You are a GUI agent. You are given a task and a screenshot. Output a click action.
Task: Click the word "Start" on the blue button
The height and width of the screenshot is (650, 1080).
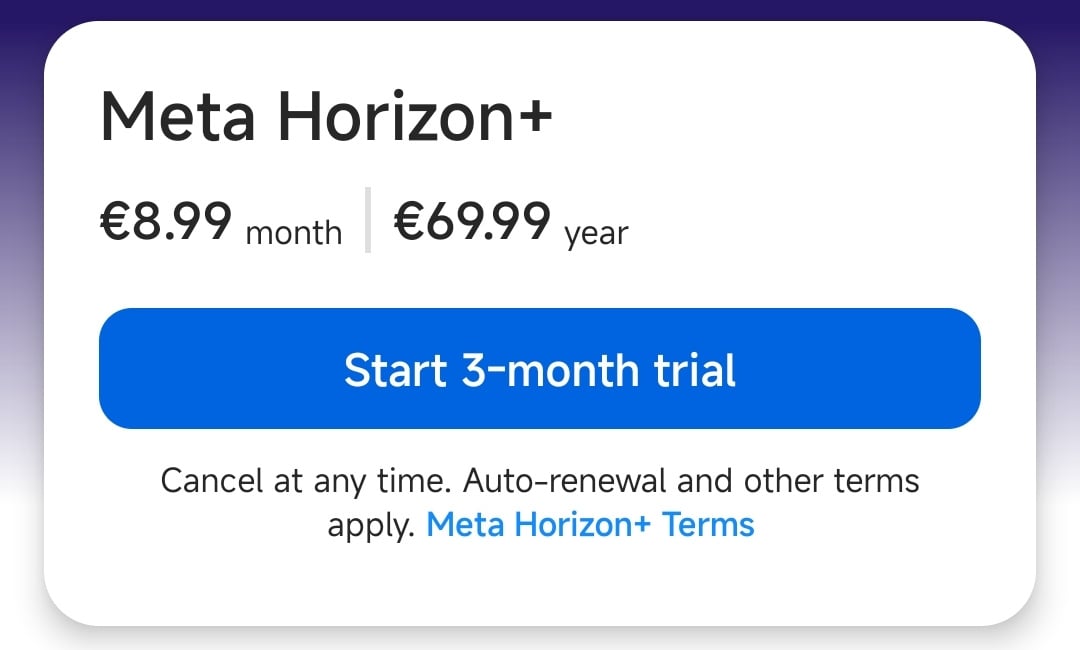395,370
